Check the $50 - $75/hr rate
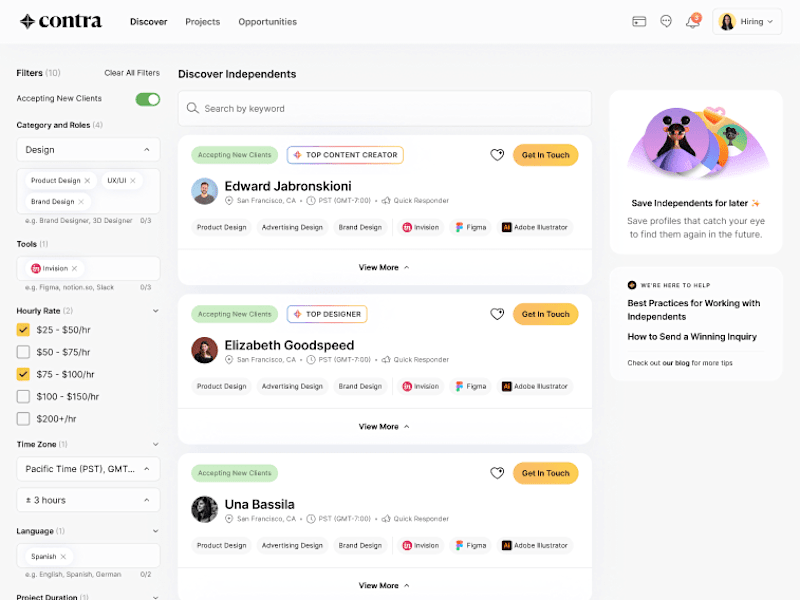The width and height of the screenshot is (800, 600). [23, 352]
